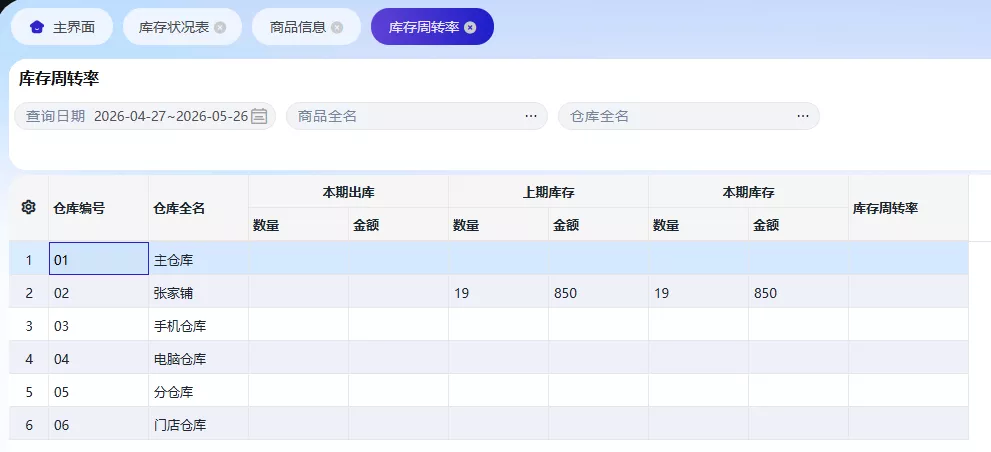Select the 分仓库 cell
Viewport: 991px width, 452px height.
[x=198, y=391]
